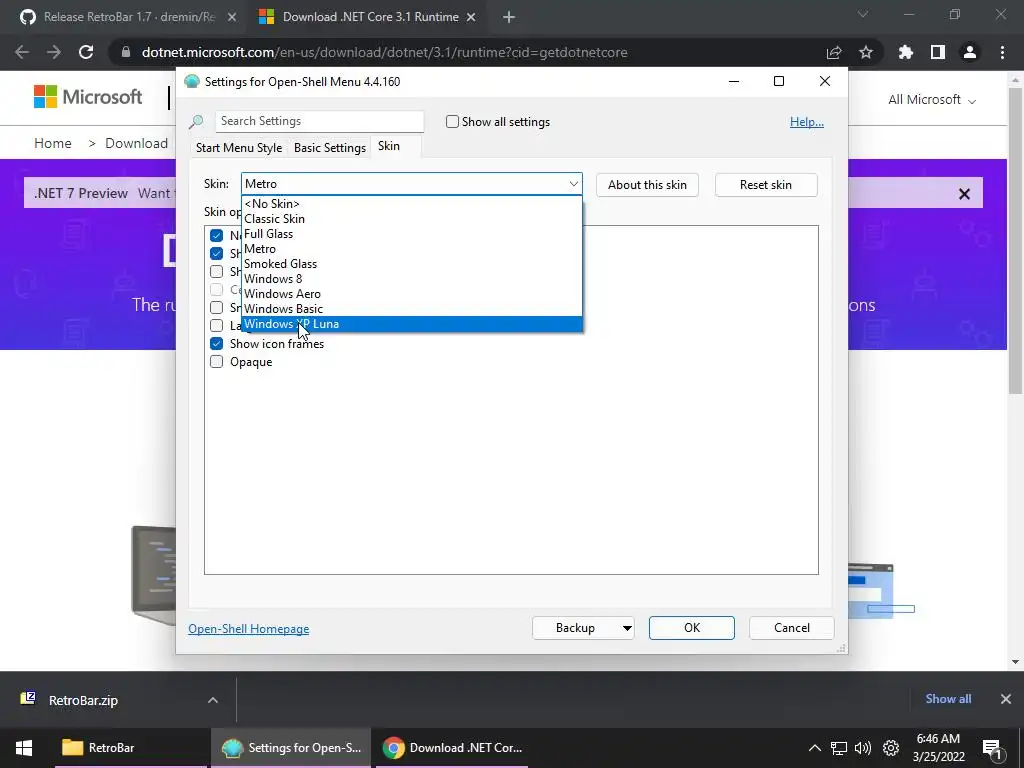Check the unchecked box above Show icon frames
1024x768 pixels.
point(216,325)
